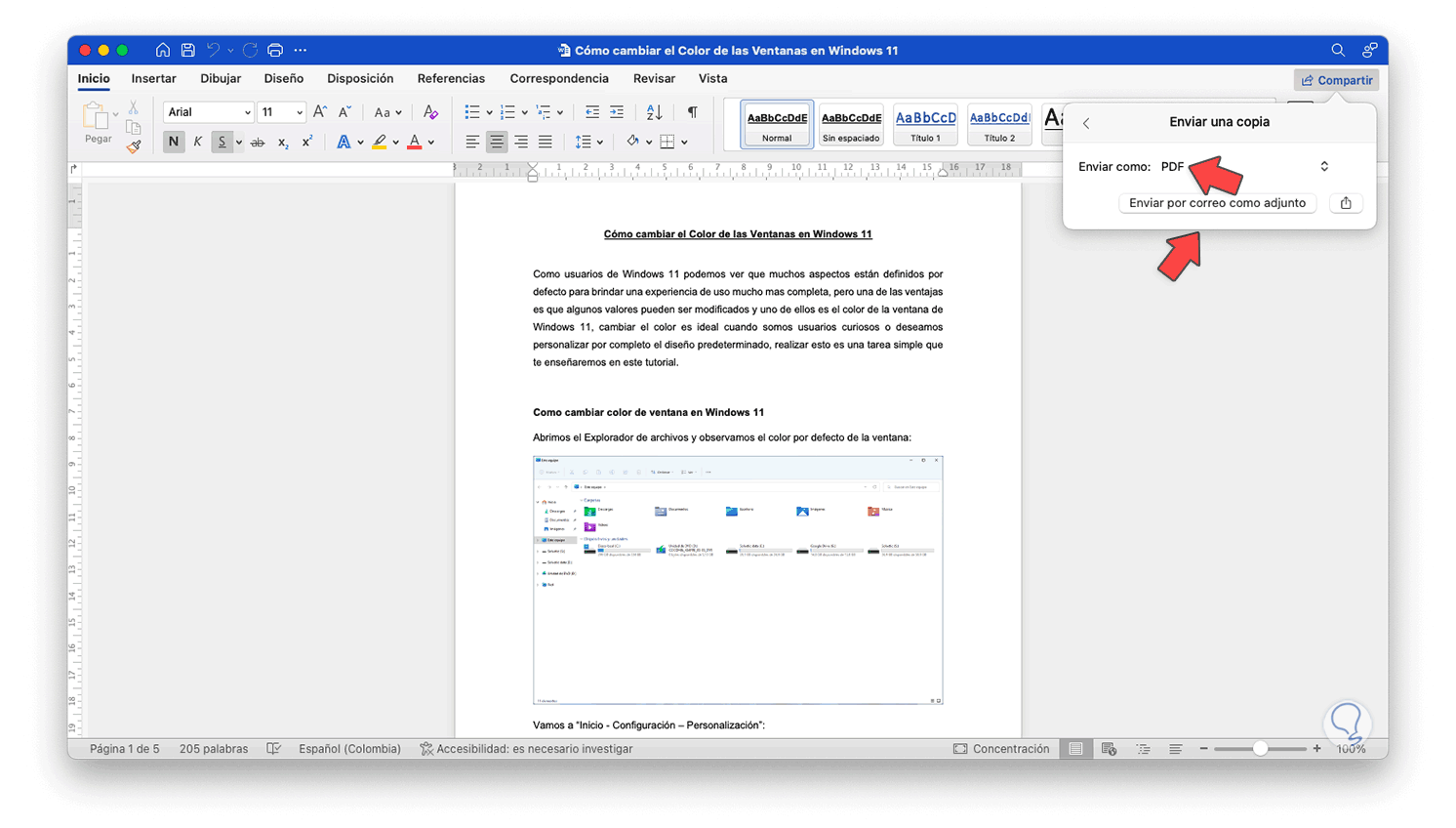The width and height of the screenshot is (1456, 828).
Task: Undo the last action
Action: click(214, 50)
